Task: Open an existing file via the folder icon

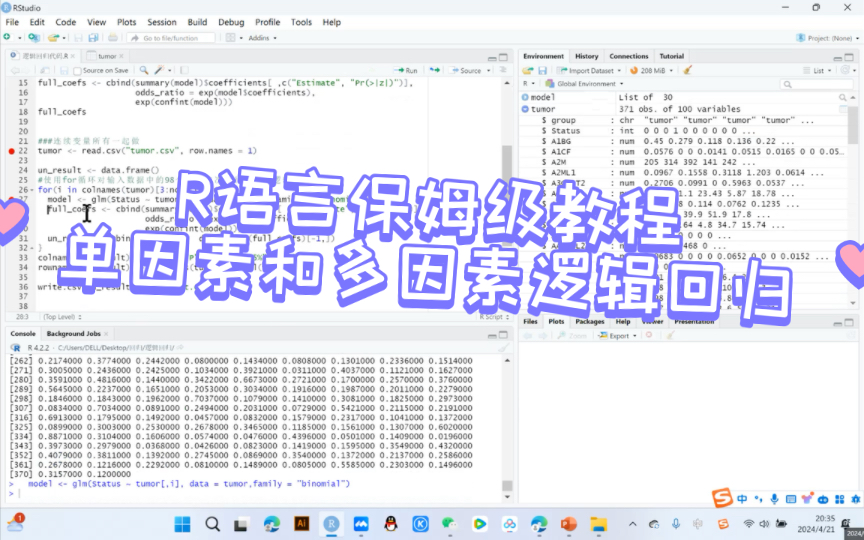Action: click(x=53, y=37)
